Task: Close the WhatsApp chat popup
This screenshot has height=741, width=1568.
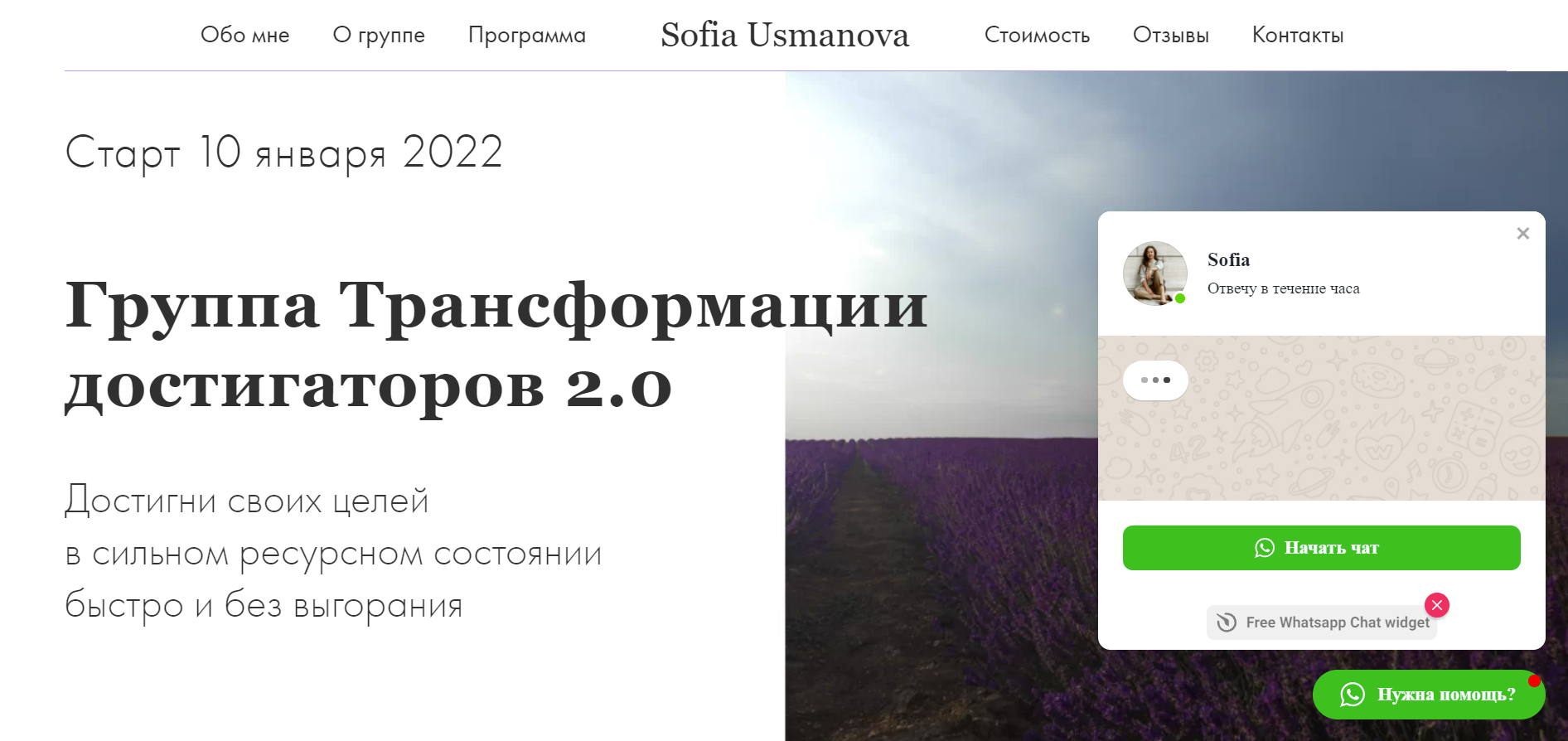Action: point(1522,234)
